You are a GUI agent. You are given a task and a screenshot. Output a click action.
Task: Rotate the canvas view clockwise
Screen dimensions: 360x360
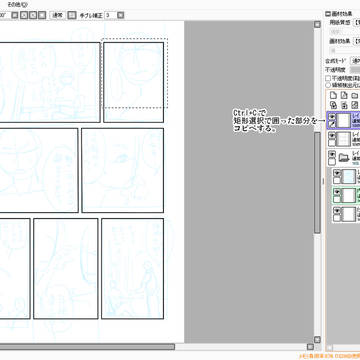tap(33, 15)
